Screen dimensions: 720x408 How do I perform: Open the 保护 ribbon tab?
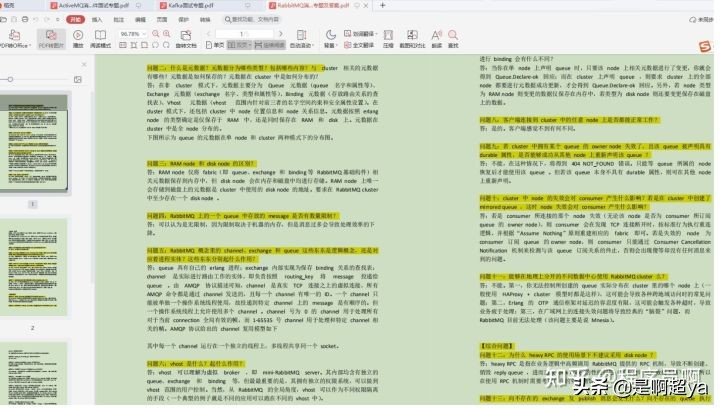[x=183, y=19]
